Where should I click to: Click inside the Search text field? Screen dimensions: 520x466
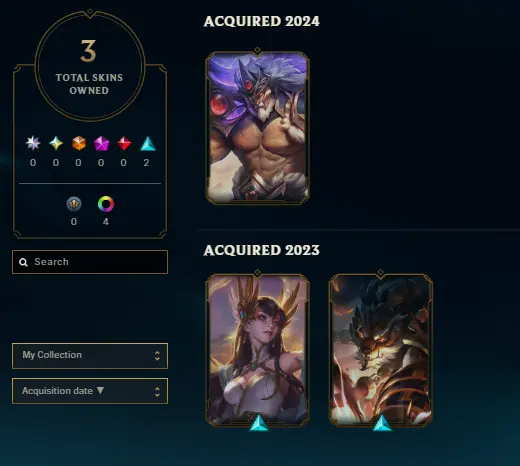[90, 262]
